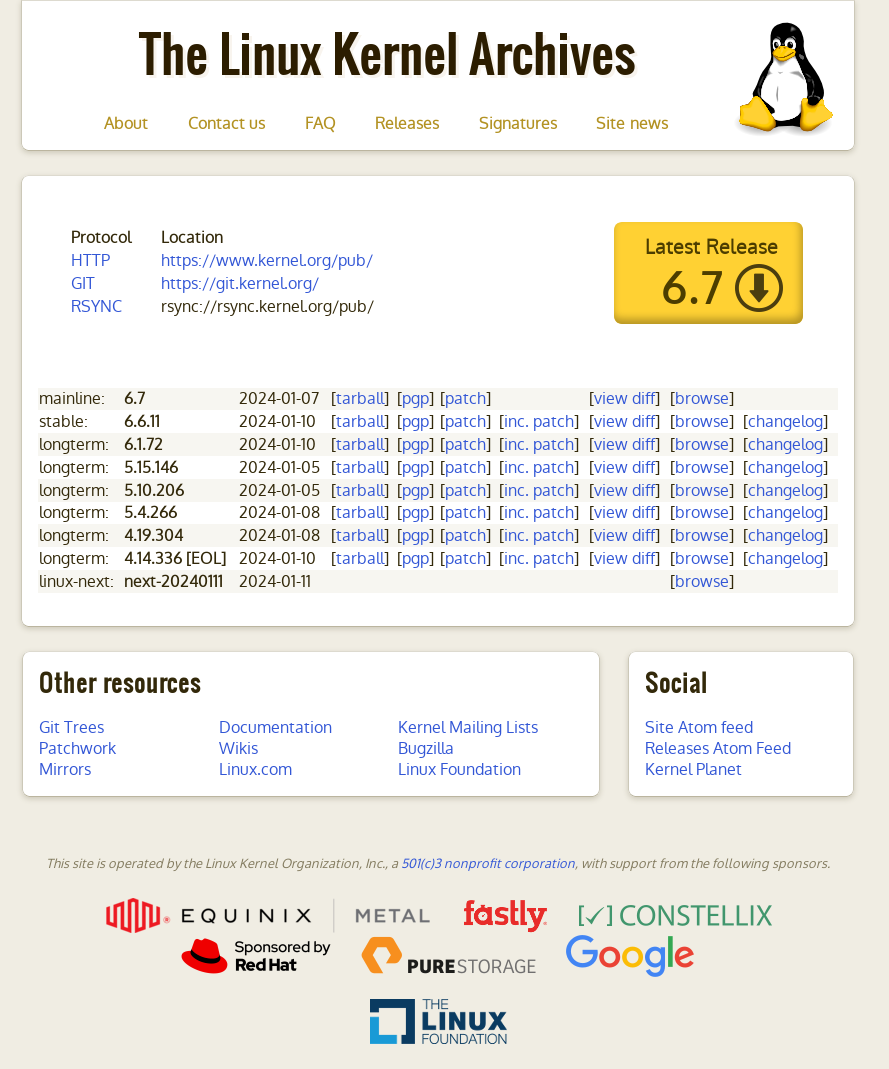Click the Fastly sponsor logo
889x1069 pixels.
[505, 915]
